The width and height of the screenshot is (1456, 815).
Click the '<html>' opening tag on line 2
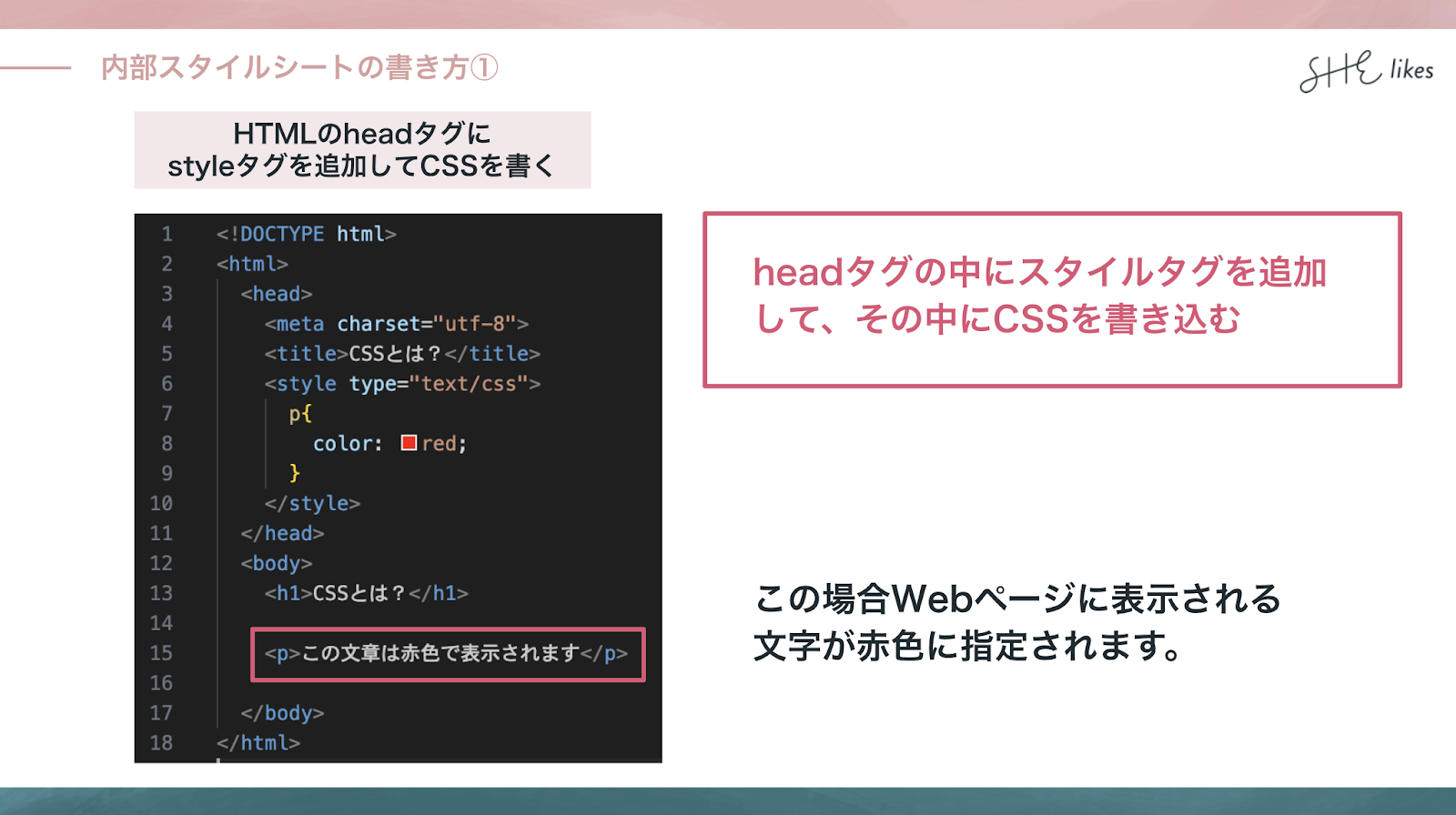[252, 264]
